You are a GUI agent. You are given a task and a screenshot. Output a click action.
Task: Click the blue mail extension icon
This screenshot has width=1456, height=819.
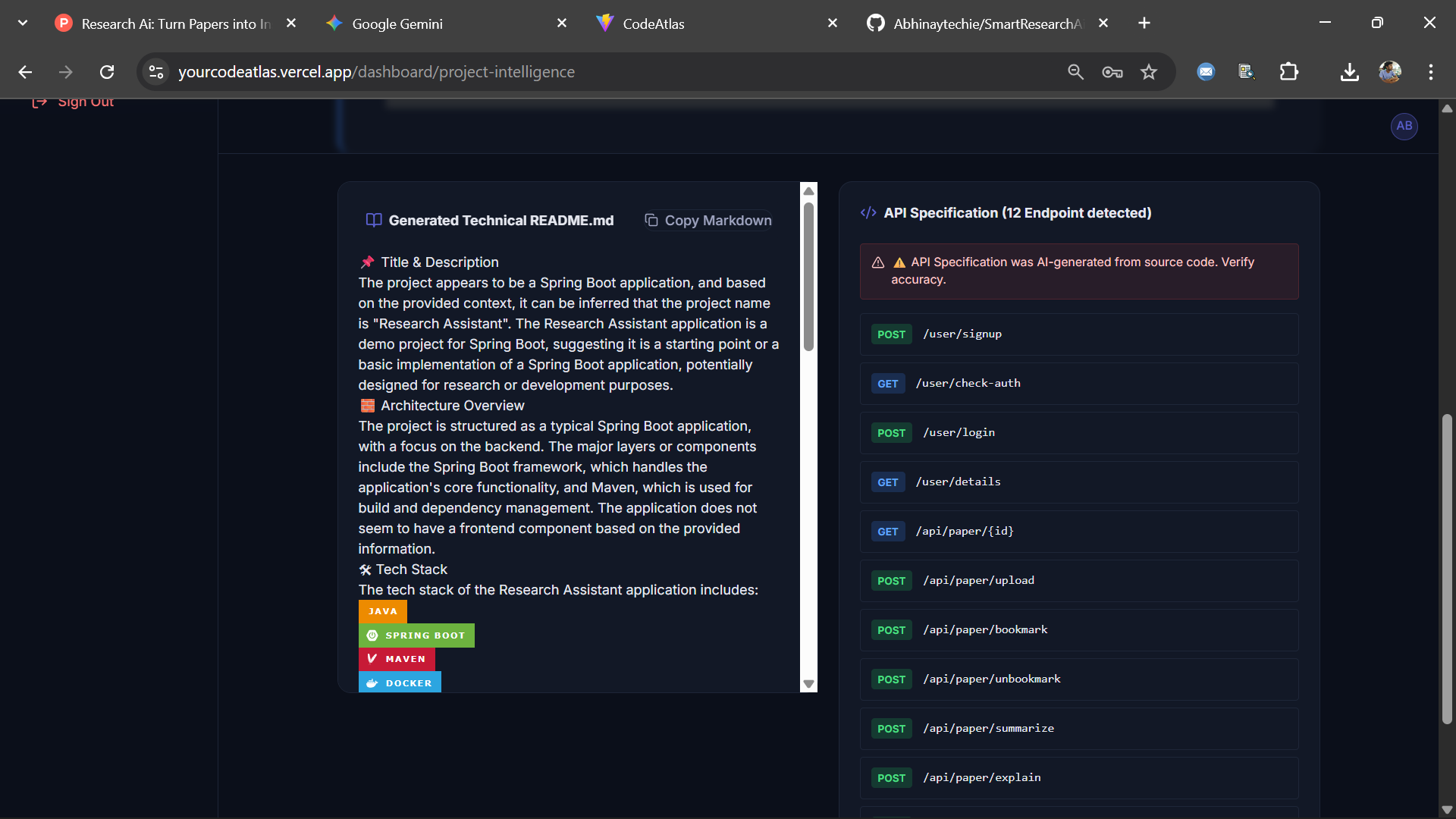[x=1205, y=72]
